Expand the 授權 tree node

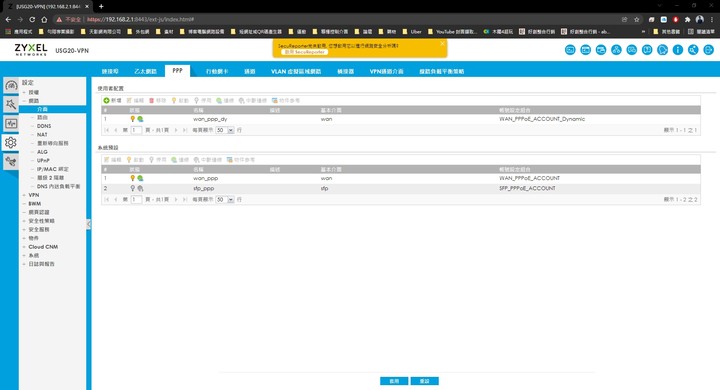tap(24, 92)
